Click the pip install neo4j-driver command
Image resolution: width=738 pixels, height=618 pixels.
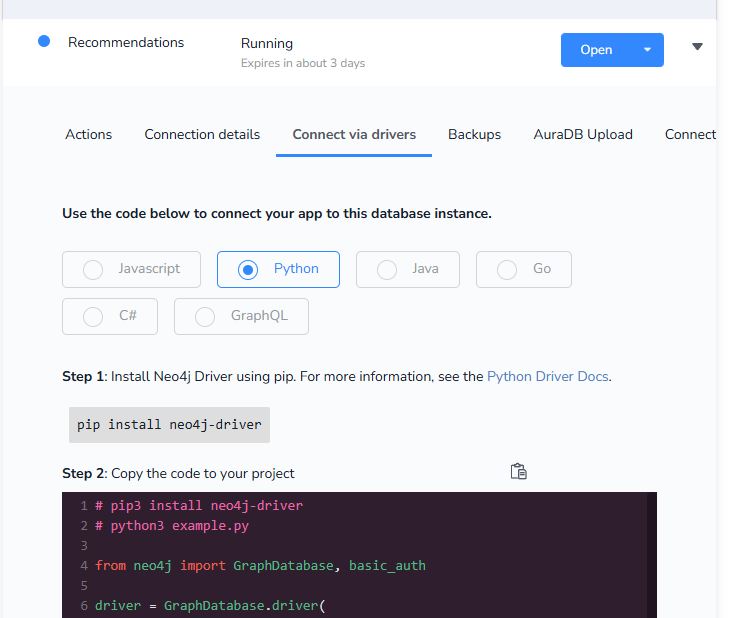169,425
